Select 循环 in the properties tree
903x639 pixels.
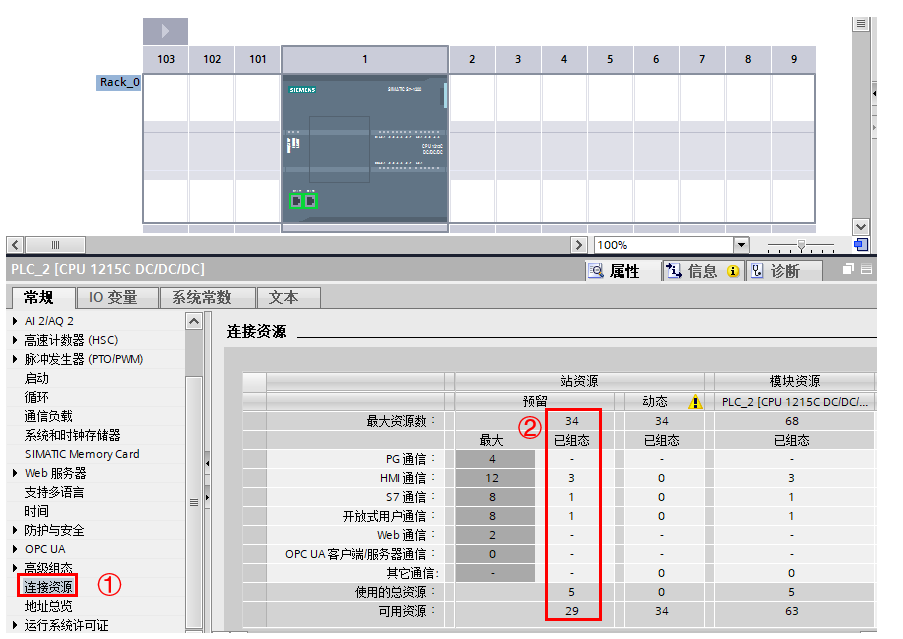coord(36,397)
